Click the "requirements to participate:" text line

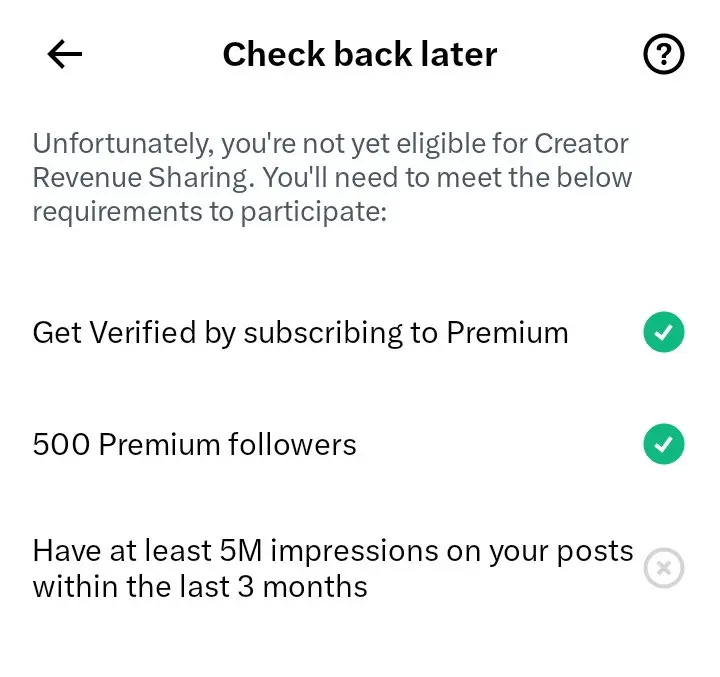[x=210, y=212]
